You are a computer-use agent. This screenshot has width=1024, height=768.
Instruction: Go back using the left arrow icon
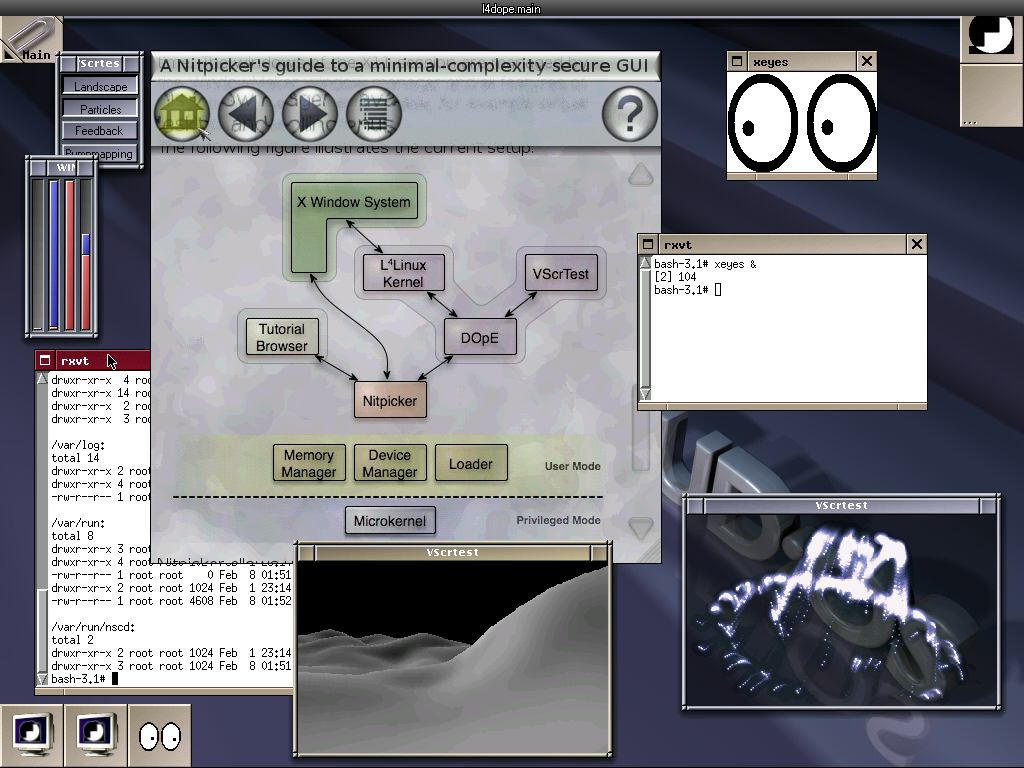(x=246, y=114)
